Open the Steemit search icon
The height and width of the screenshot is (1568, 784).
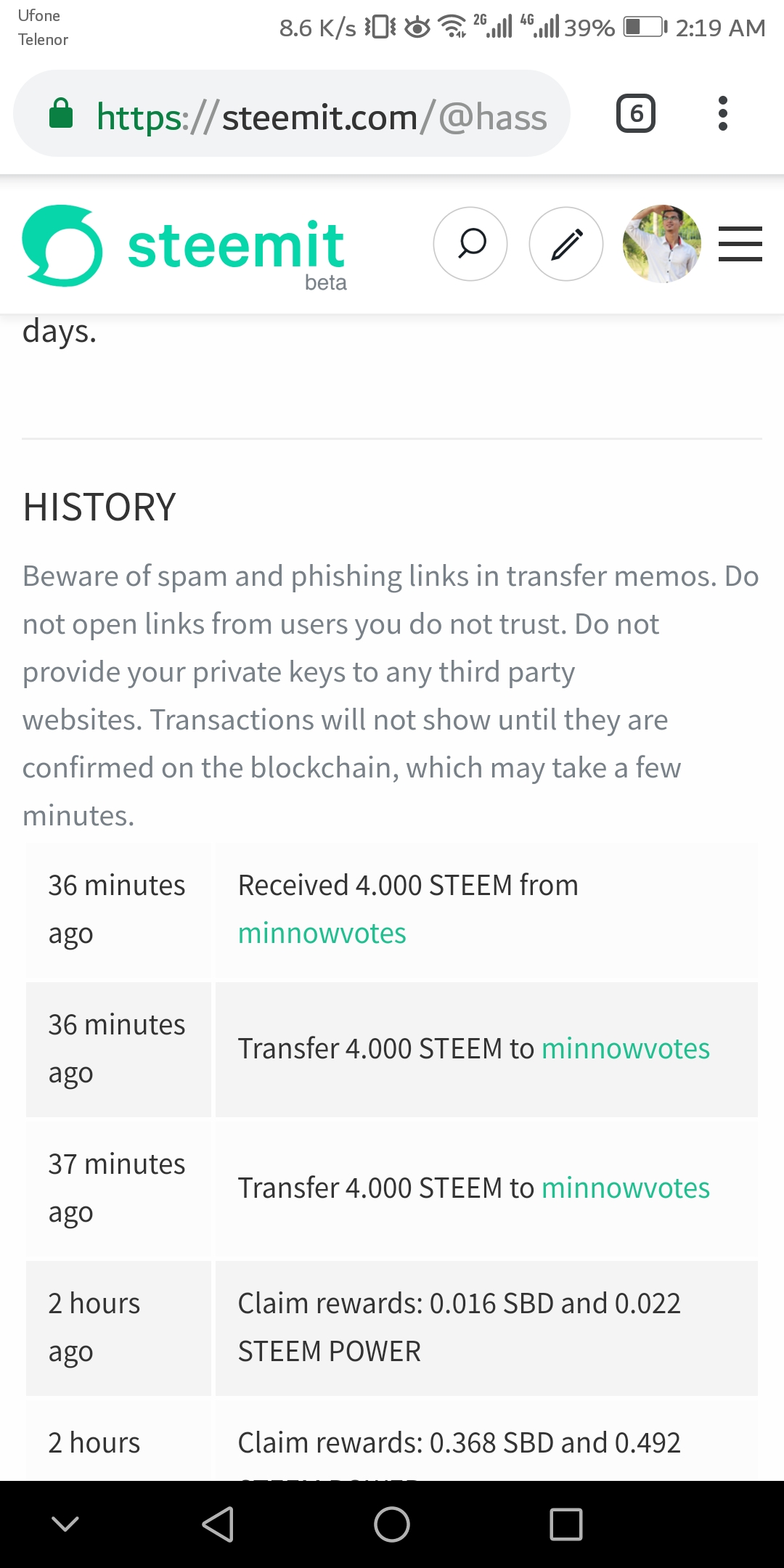470,244
